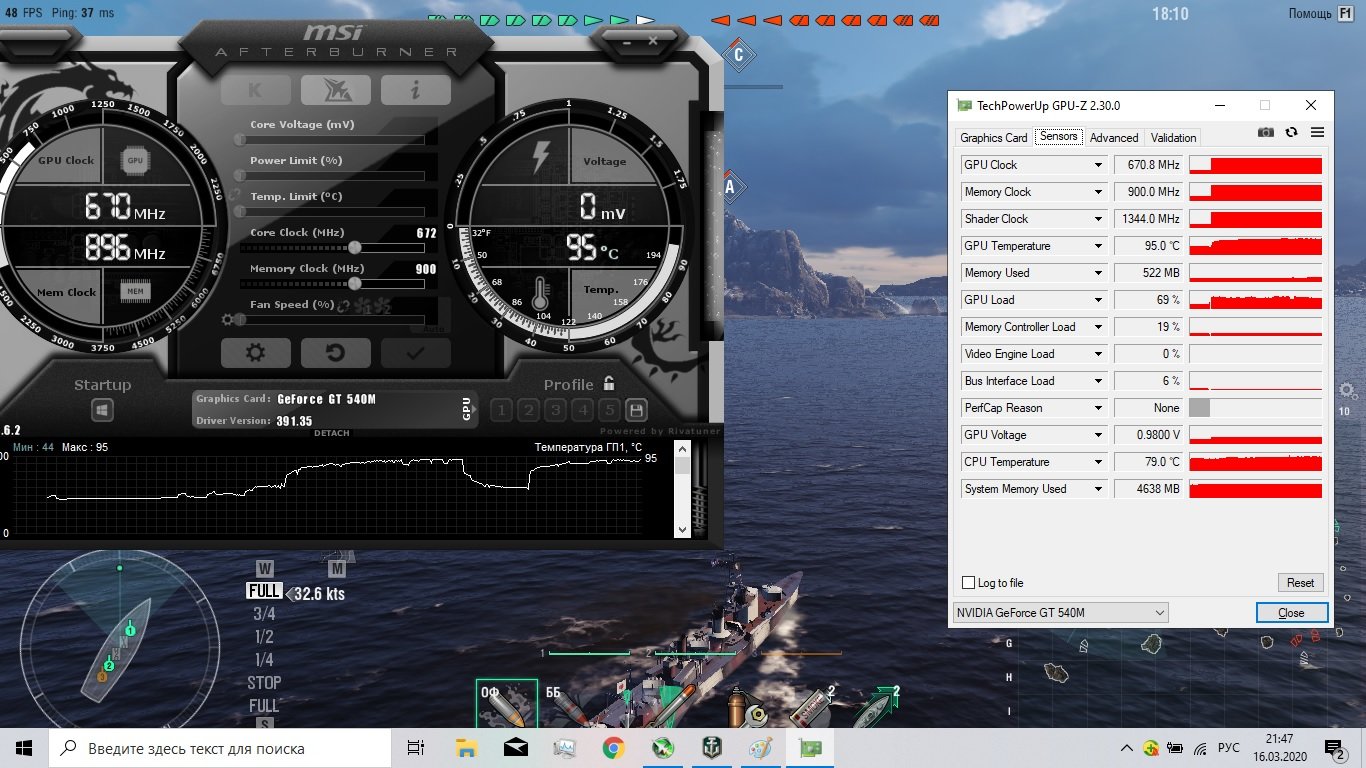Open Paint app from taskbar
The image size is (1366, 768).
coord(760,748)
